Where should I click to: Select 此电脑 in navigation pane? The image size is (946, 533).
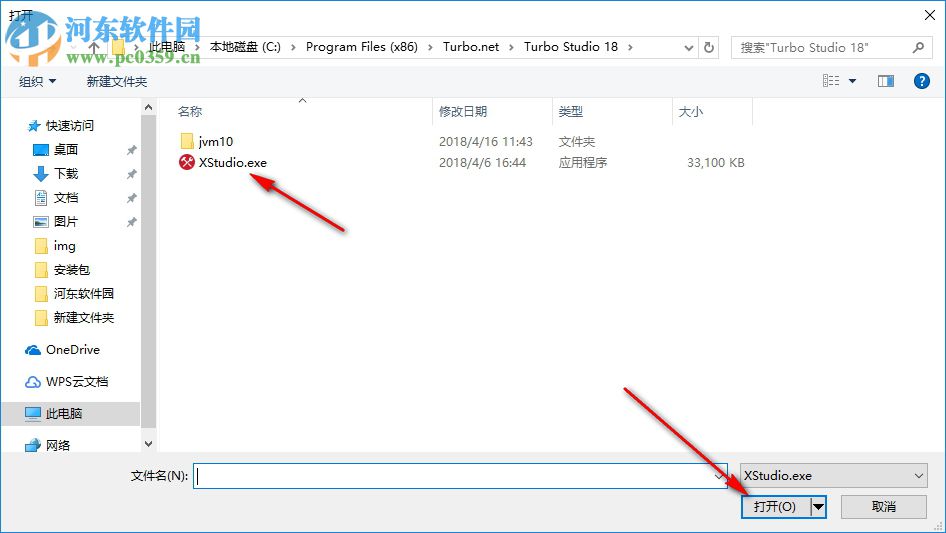point(63,413)
